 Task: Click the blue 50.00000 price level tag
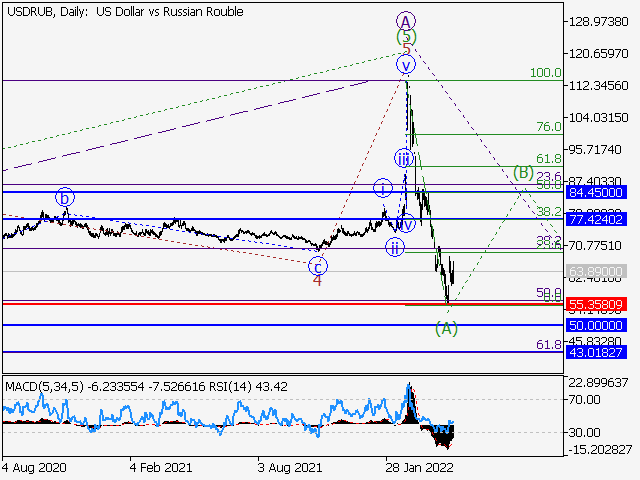coord(596,325)
